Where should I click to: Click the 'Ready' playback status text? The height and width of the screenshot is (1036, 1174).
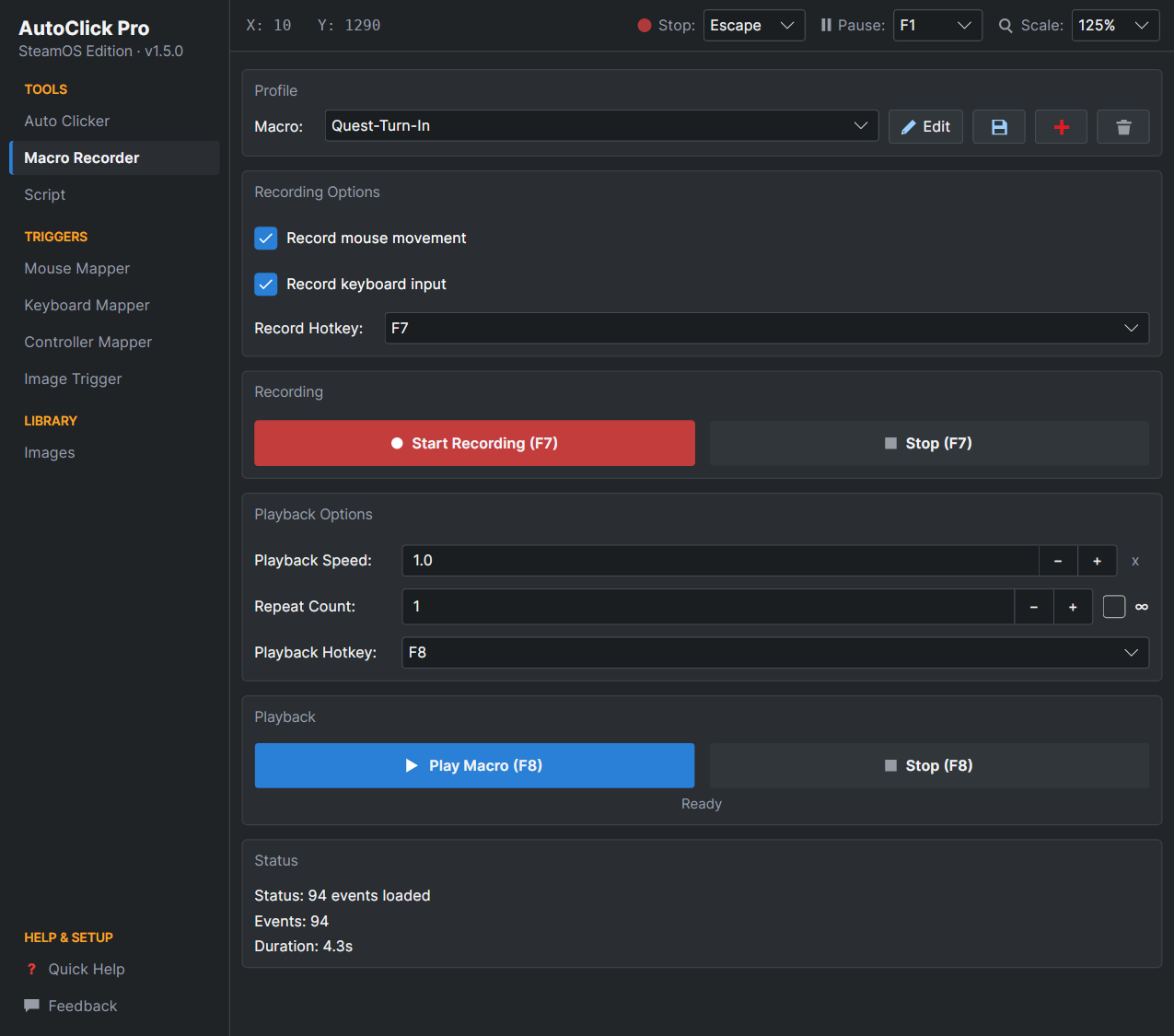[x=702, y=804]
